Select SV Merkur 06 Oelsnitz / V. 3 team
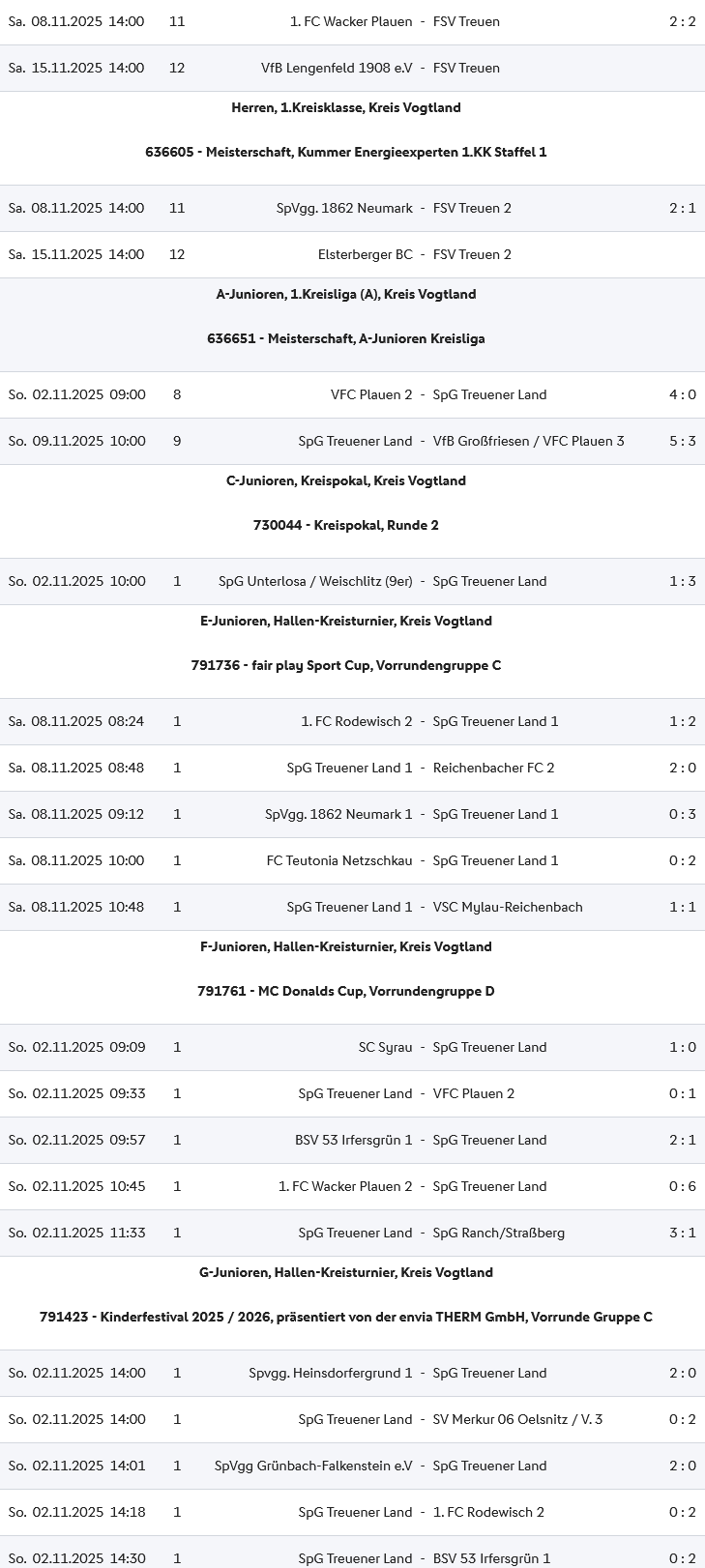The height and width of the screenshot is (1568, 705). (517, 1419)
